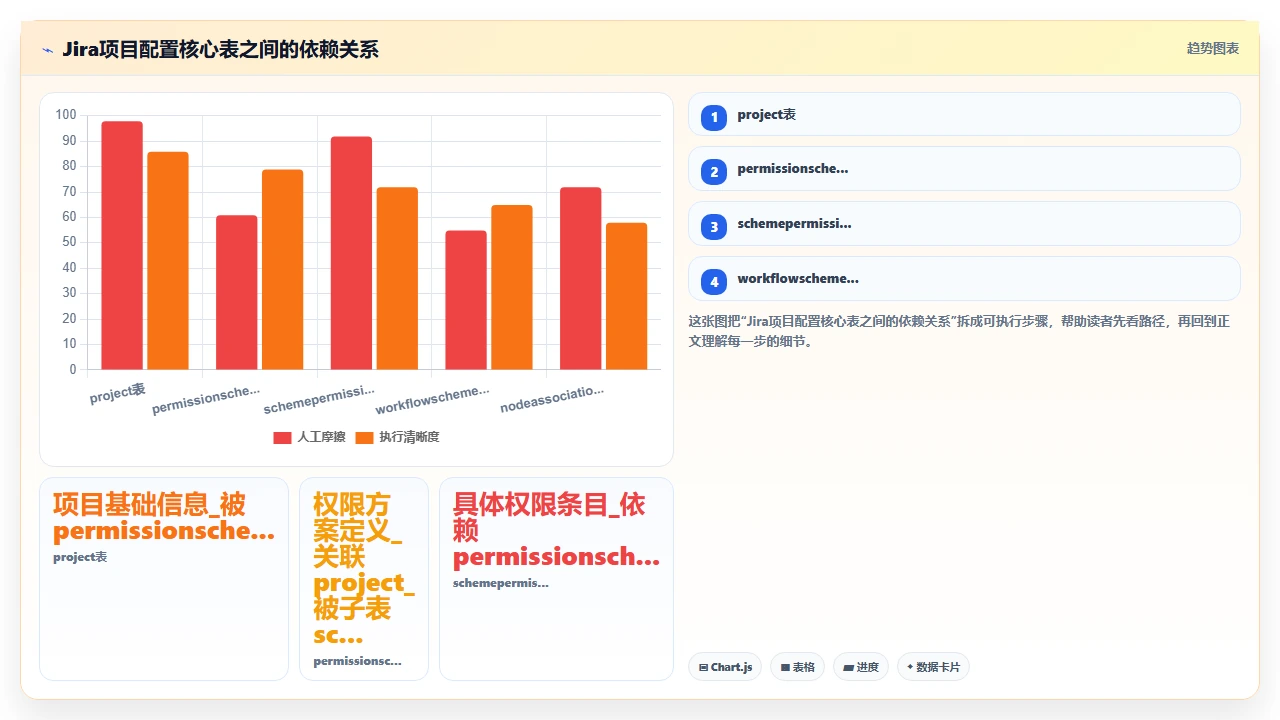1280x720 pixels.
Task: Click the red permissionsche... bar in chart
Action: coord(237,293)
